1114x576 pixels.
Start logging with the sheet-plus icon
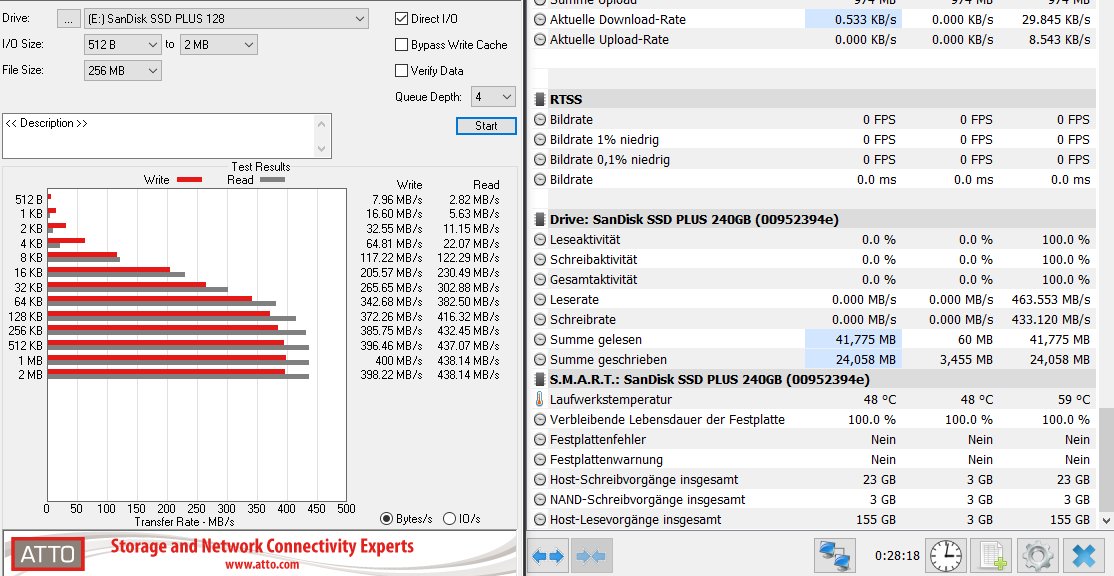click(991, 555)
